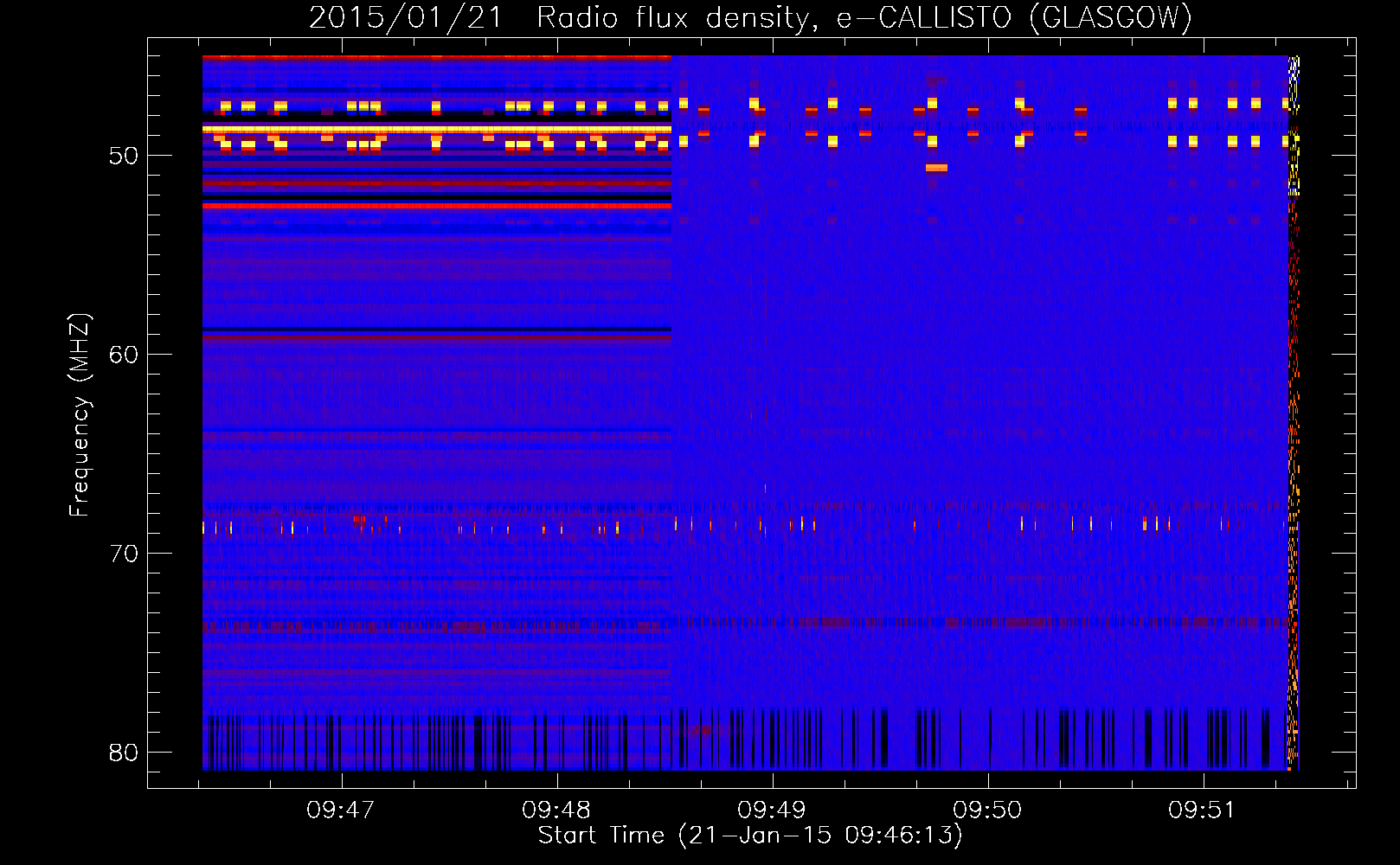This screenshot has height=865, width=1400.
Task: Click the 60 frequency tick label
Action: coord(123,355)
